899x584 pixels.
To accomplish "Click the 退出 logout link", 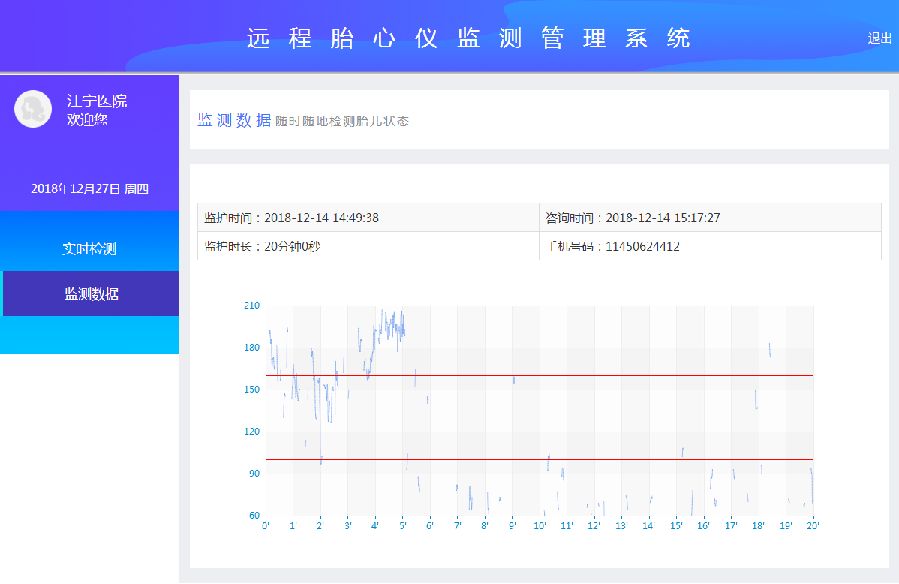I will 879,38.
